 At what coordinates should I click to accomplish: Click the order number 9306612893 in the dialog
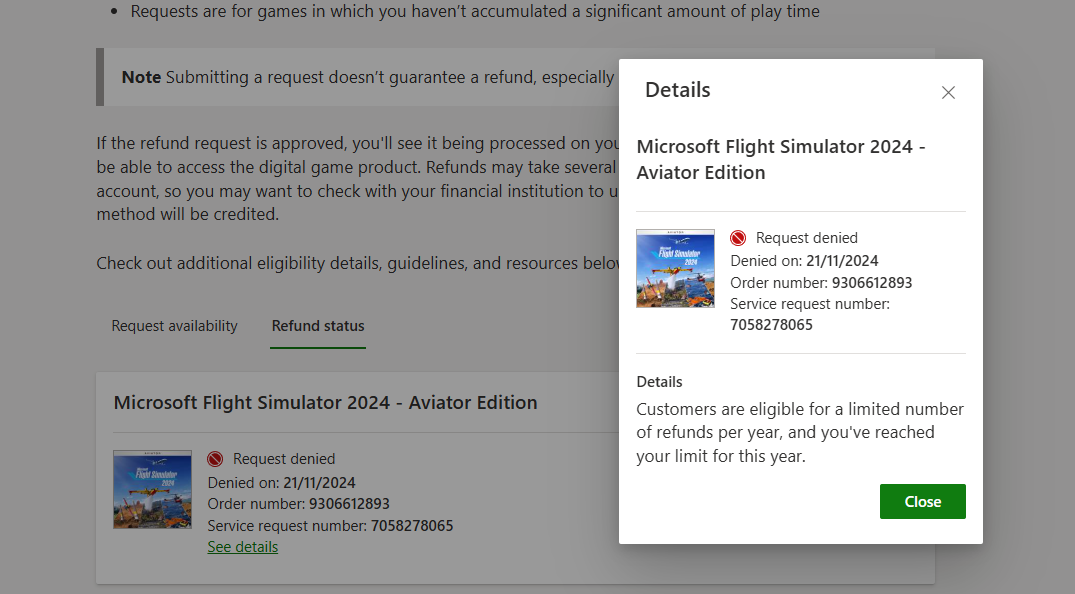pos(871,283)
